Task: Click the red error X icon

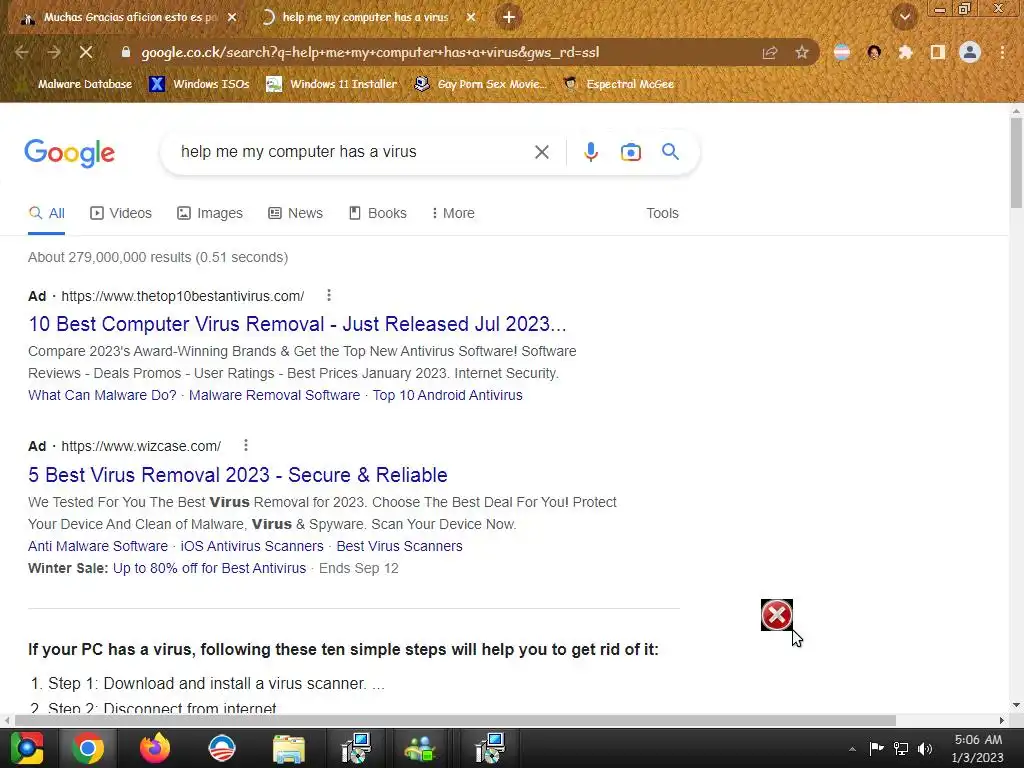Action: pos(776,615)
